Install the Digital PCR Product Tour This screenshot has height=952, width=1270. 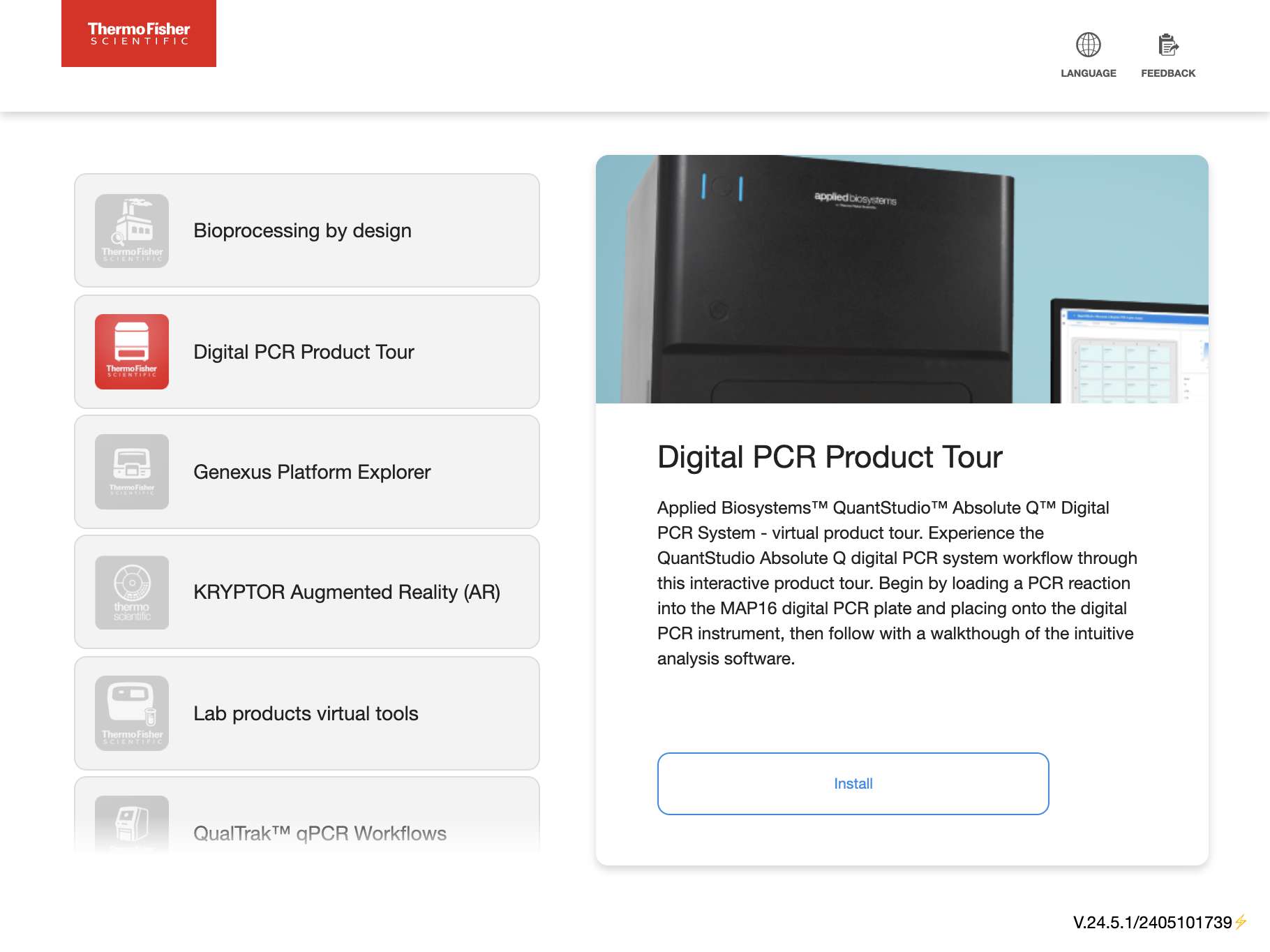[x=853, y=784]
